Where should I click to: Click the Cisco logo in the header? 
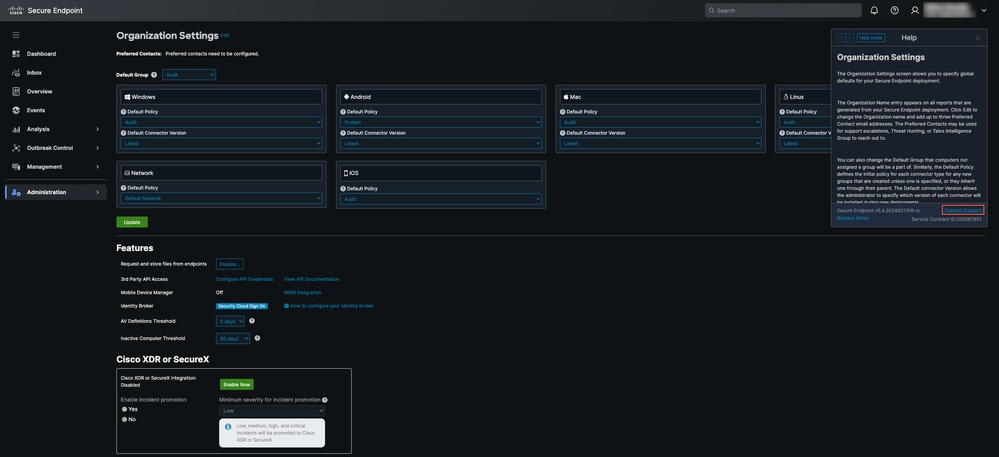[15, 10]
